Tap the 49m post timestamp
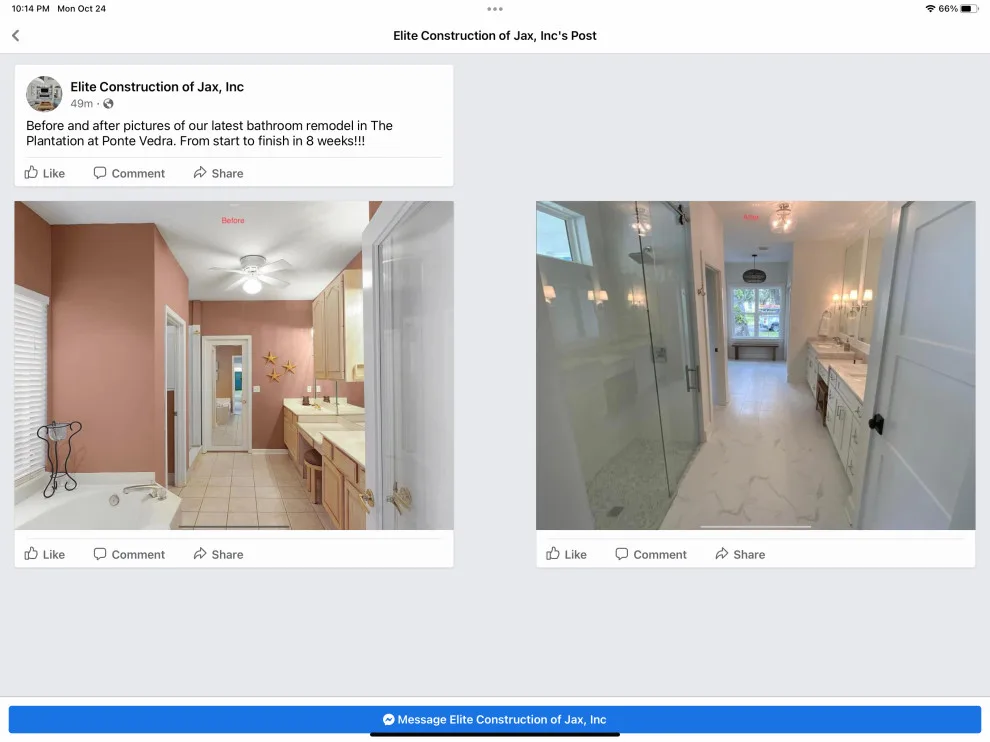The image size is (990, 742). (x=81, y=104)
